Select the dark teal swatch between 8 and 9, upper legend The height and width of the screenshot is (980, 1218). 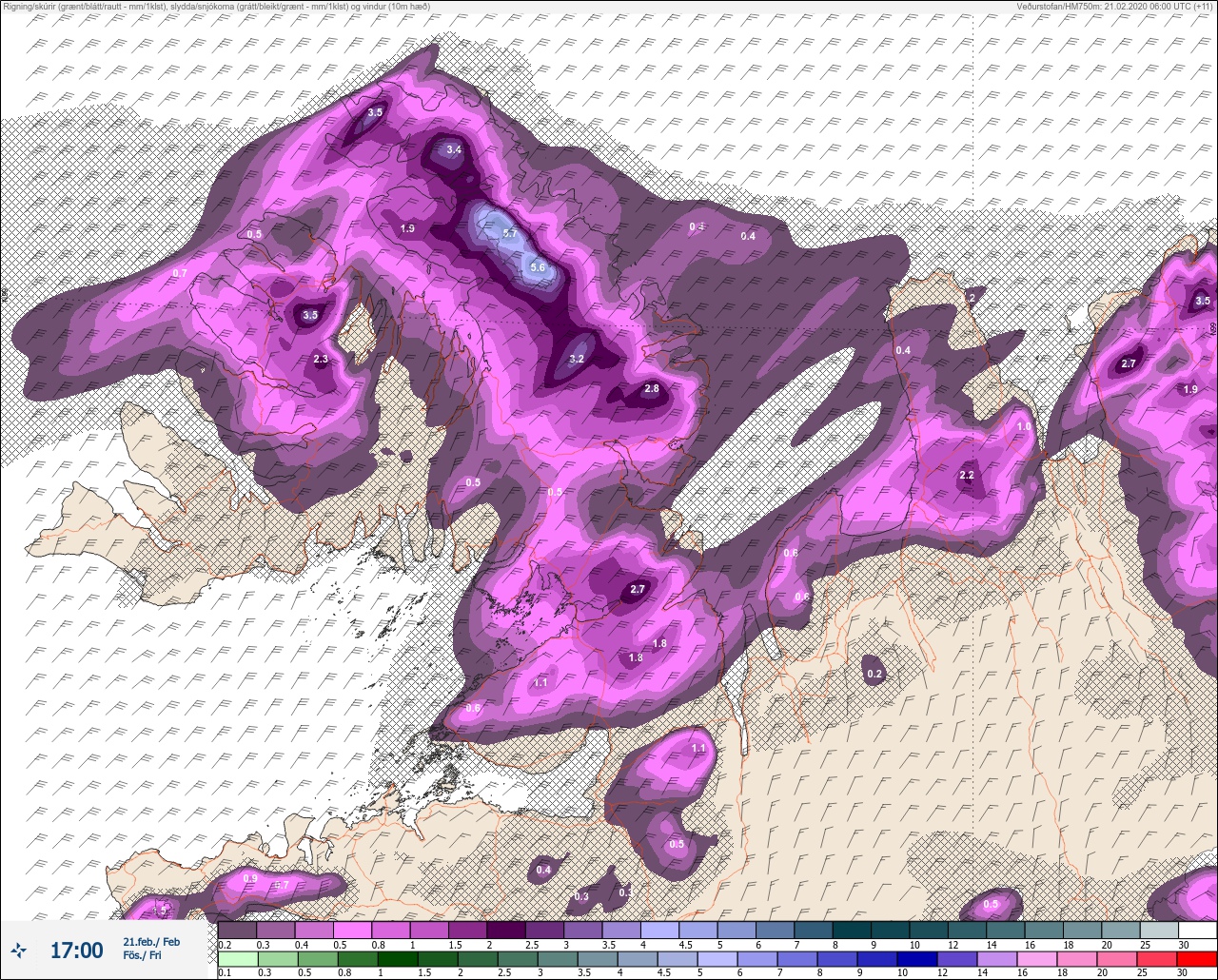pos(852,930)
